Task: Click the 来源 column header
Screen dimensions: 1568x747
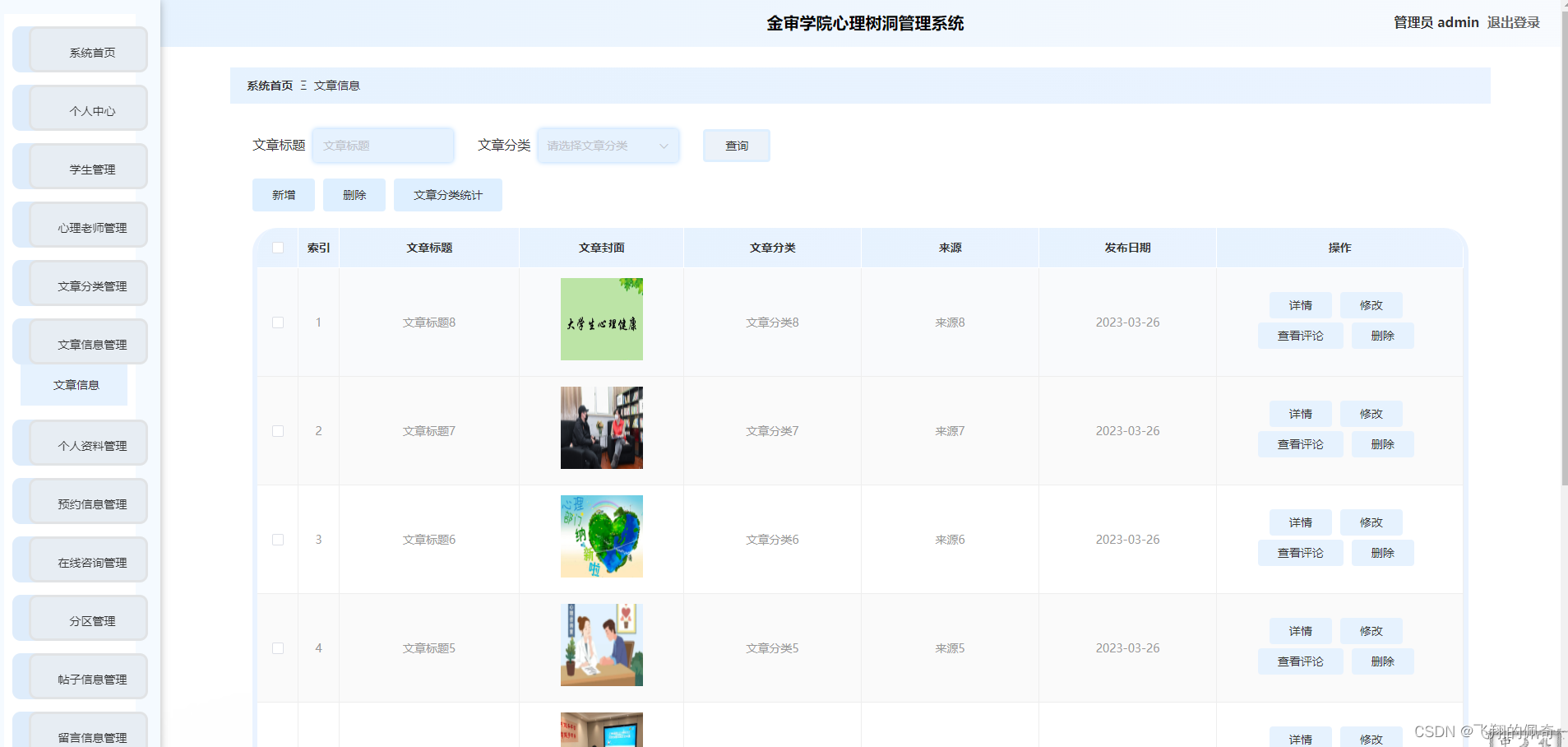Action: click(950, 248)
